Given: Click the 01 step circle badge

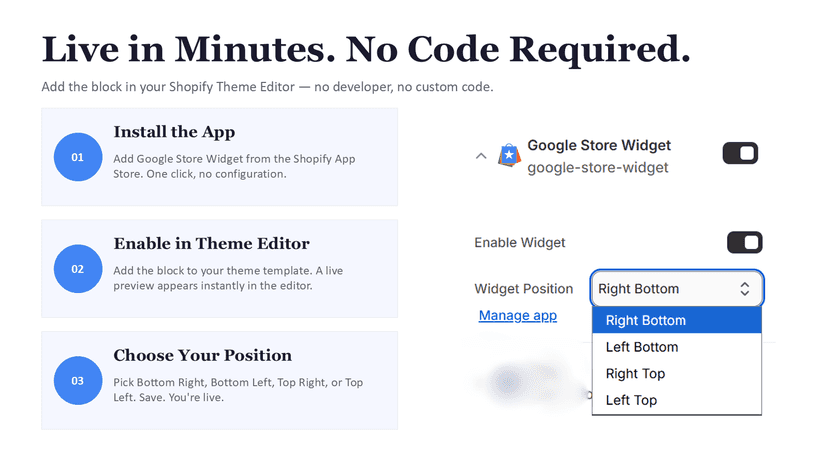Looking at the screenshot, I should 78,157.
